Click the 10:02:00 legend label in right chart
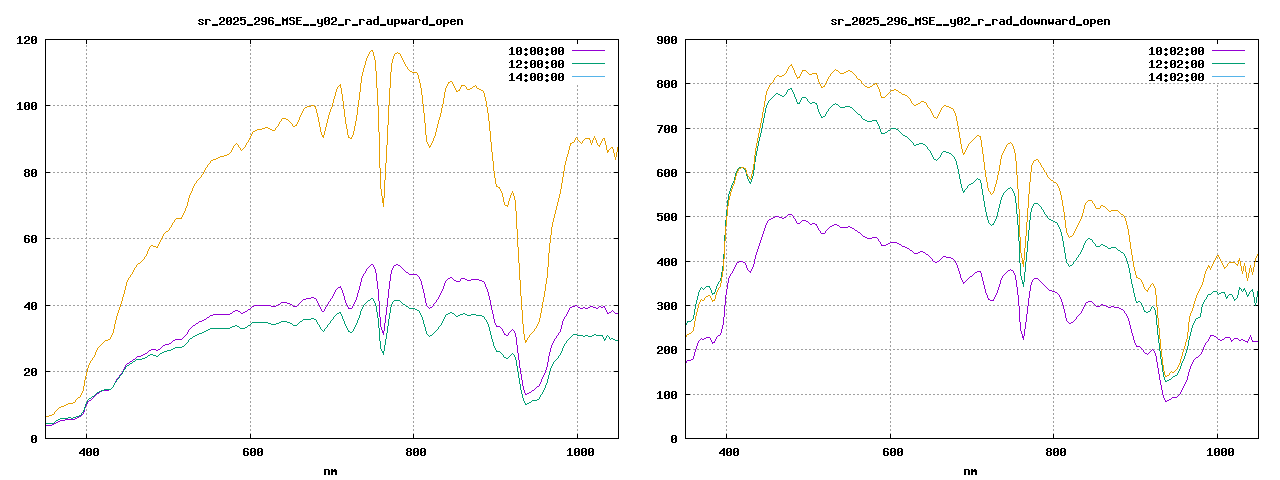This screenshot has width=1280, height=480. pyautogui.click(x=1175, y=50)
